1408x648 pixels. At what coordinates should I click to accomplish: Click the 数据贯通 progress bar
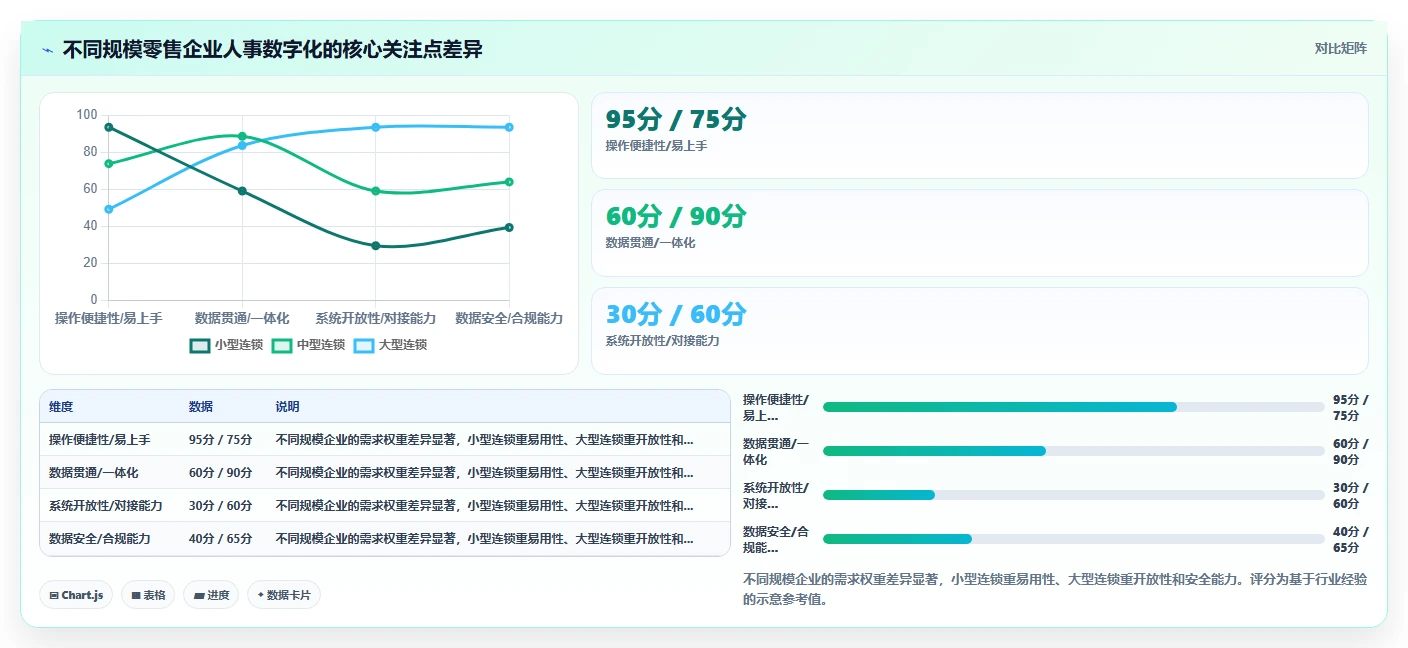click(x=1073, y=451)
